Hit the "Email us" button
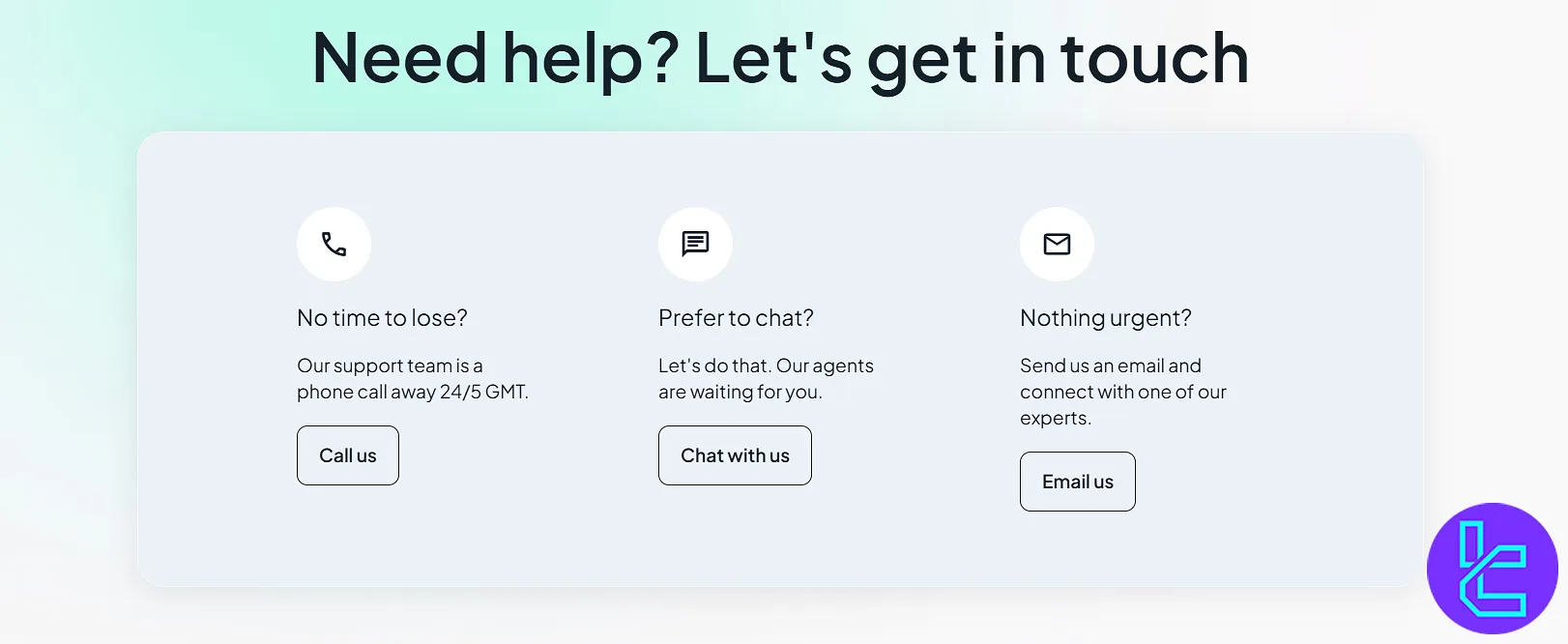 pos(1077,482)
